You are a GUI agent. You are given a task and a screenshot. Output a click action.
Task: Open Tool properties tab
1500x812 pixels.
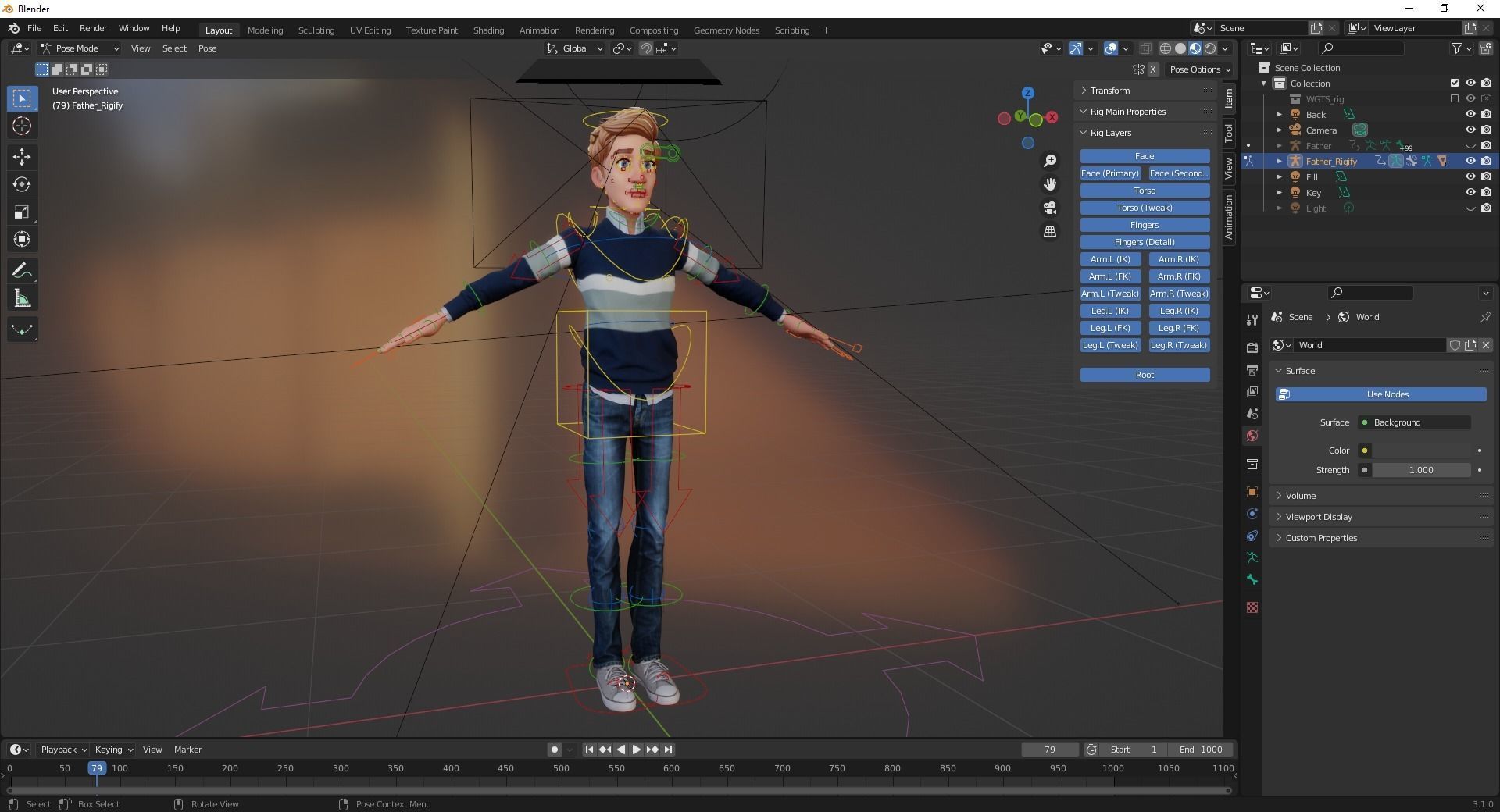tap(1252, 319)
